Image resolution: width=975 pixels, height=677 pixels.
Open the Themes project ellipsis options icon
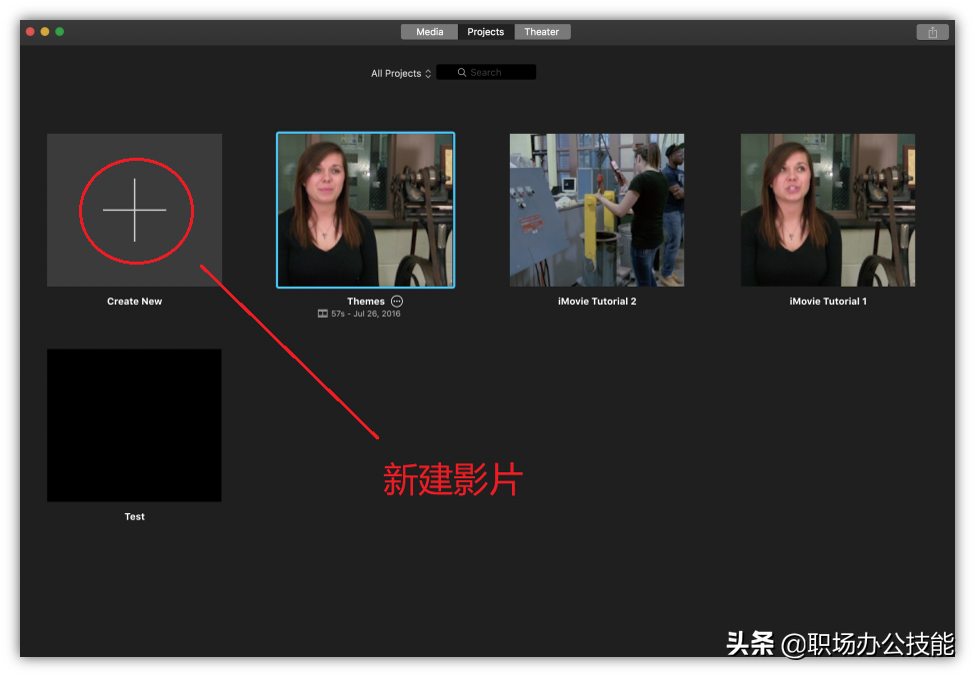pos(397,301)
